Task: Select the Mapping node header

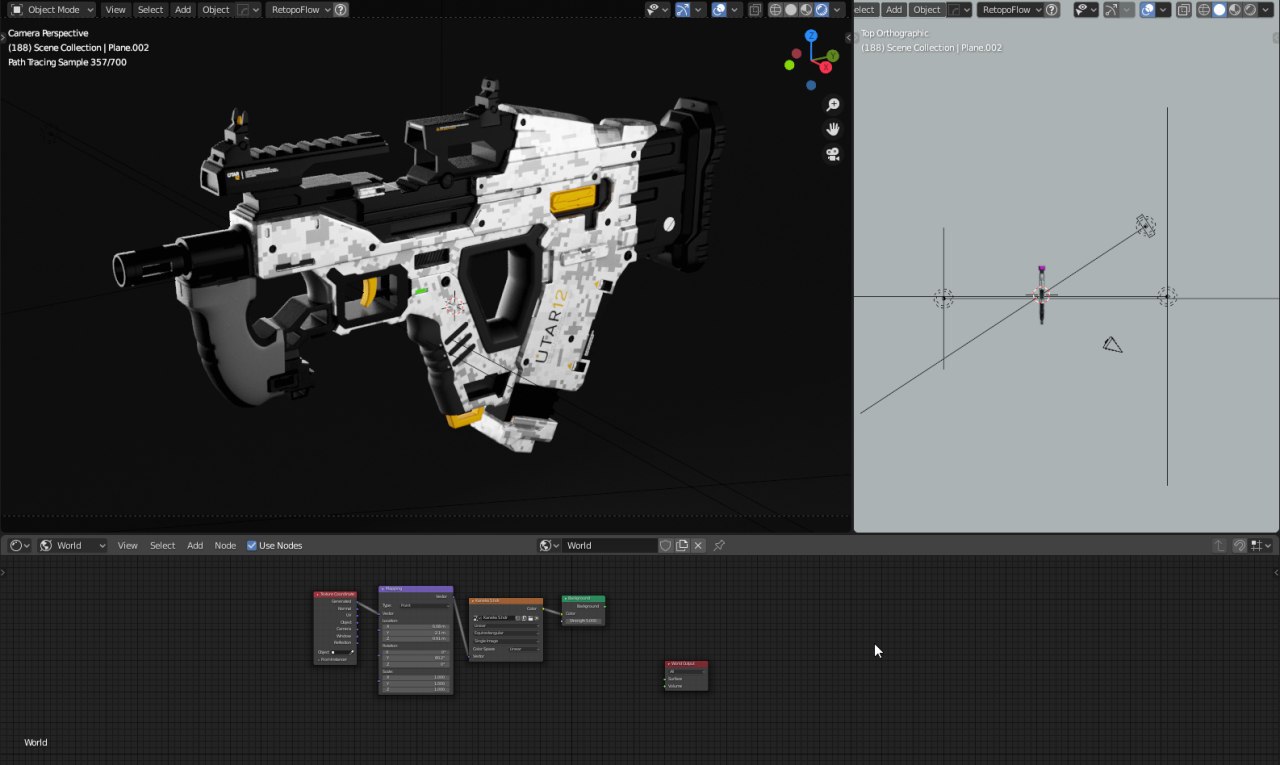Action: [x=416, y=589]
